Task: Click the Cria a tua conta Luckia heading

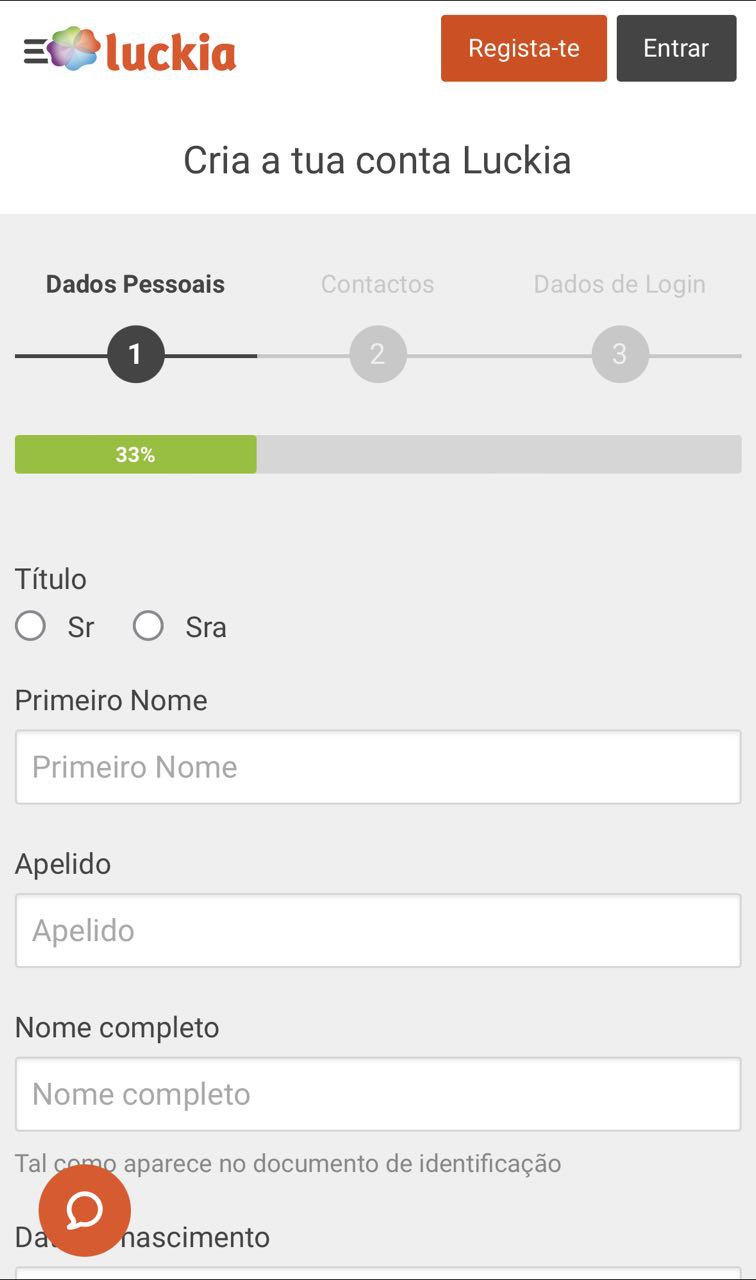Action: point(377,160)
